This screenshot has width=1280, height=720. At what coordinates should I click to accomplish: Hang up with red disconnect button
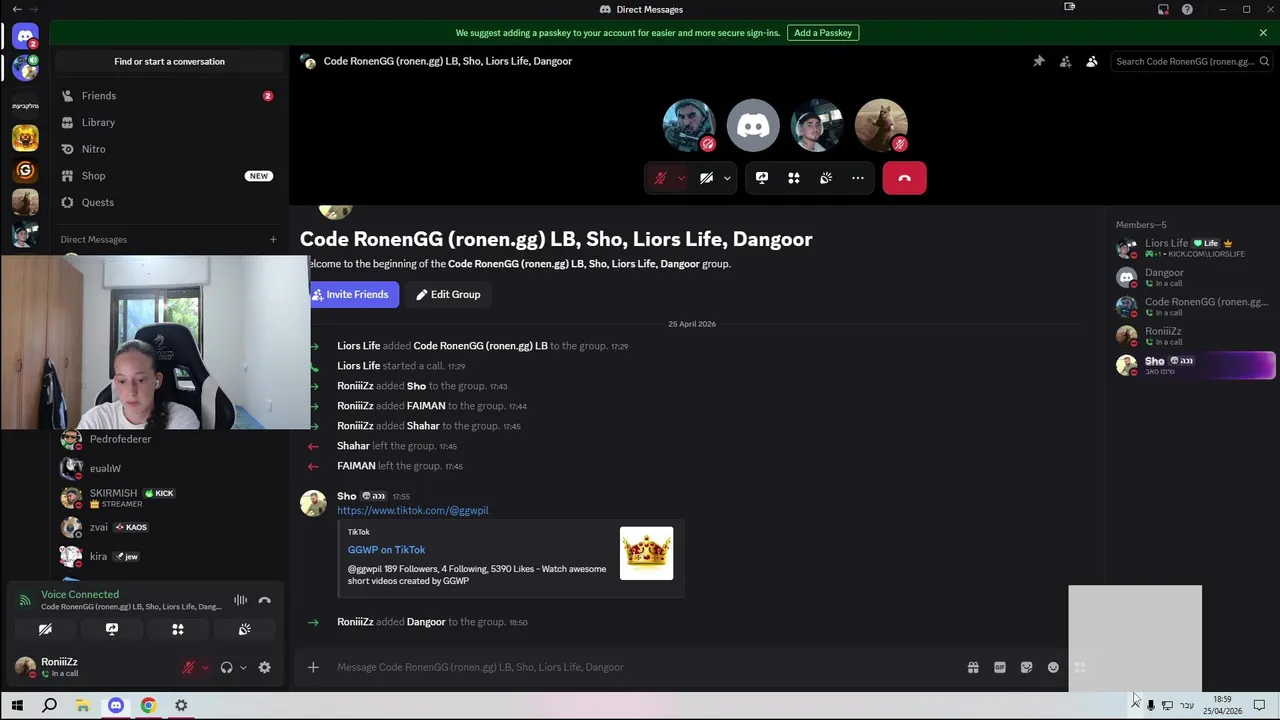pyautogui.click(x=904, y=178)
